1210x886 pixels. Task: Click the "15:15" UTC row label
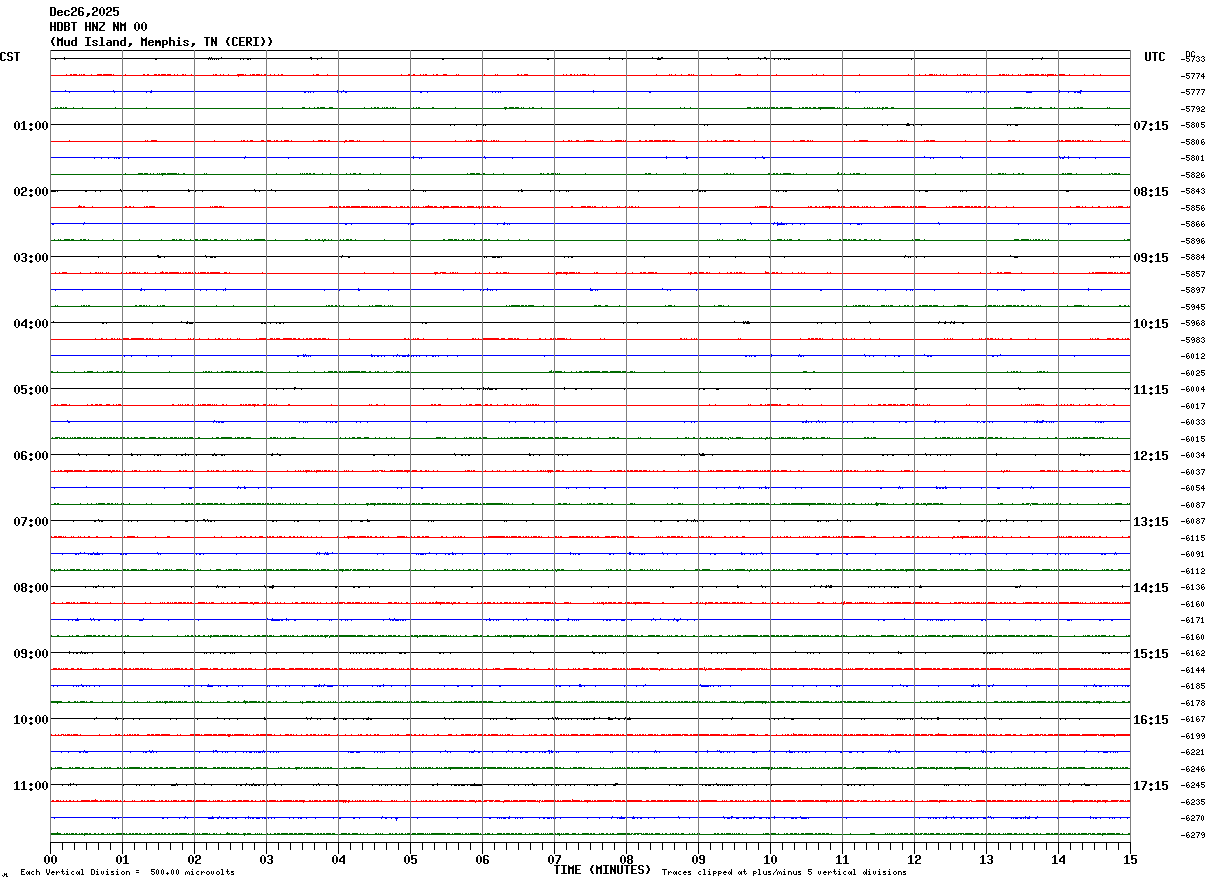1151,653
